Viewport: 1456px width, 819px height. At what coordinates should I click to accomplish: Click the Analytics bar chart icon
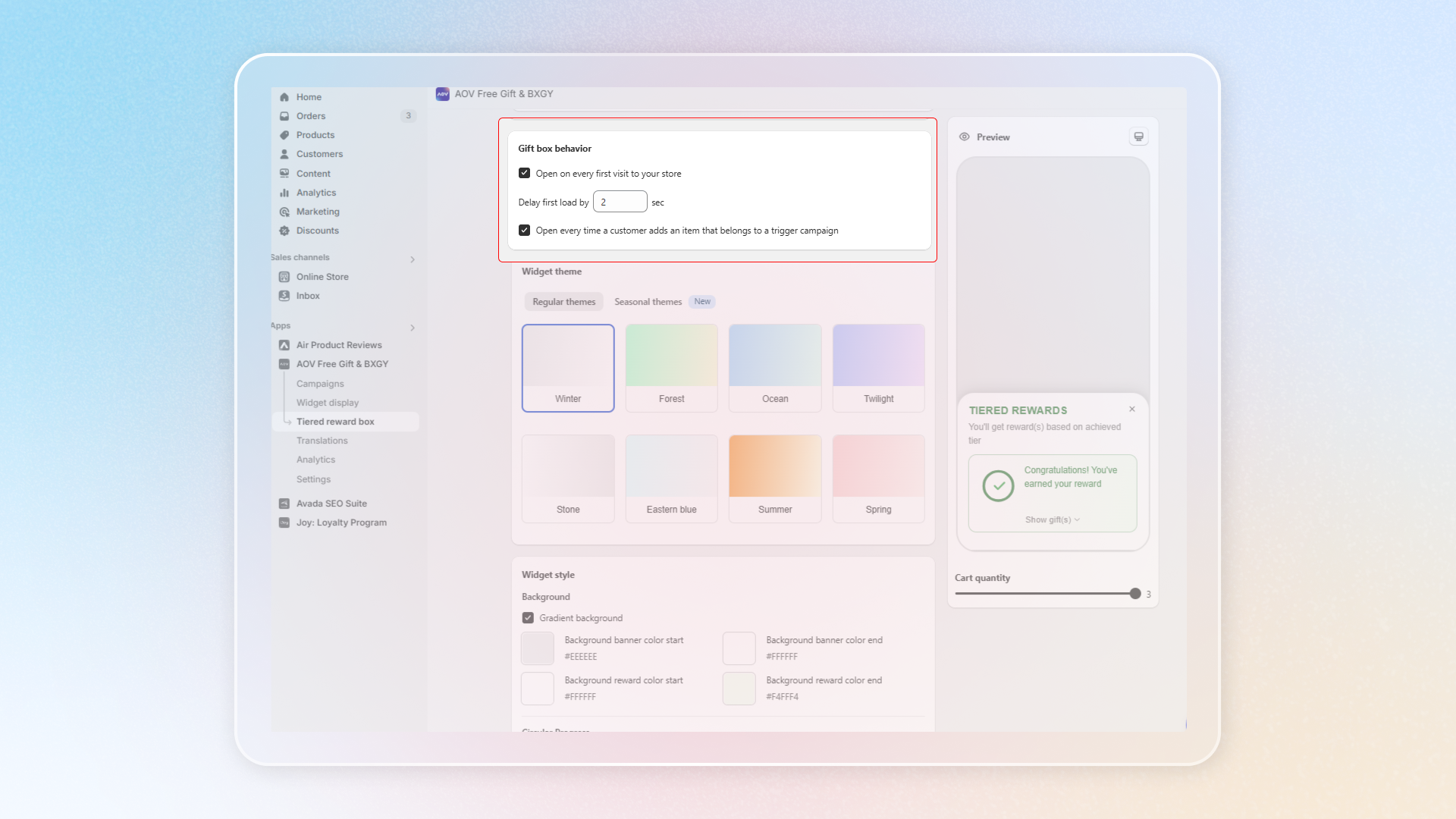(284, 193)
